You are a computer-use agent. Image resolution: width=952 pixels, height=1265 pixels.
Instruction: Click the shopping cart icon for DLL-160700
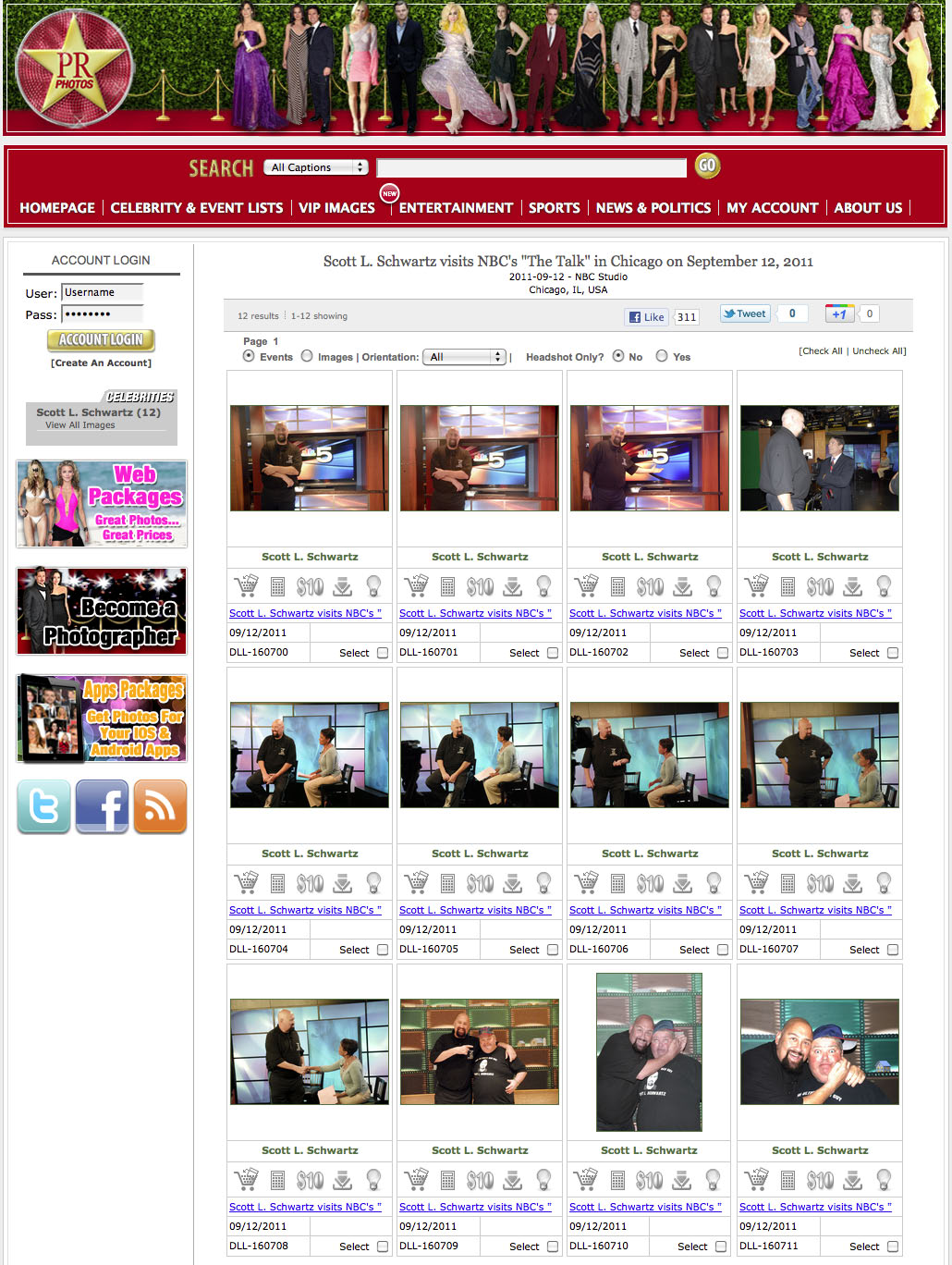click(x=246, y=585)
